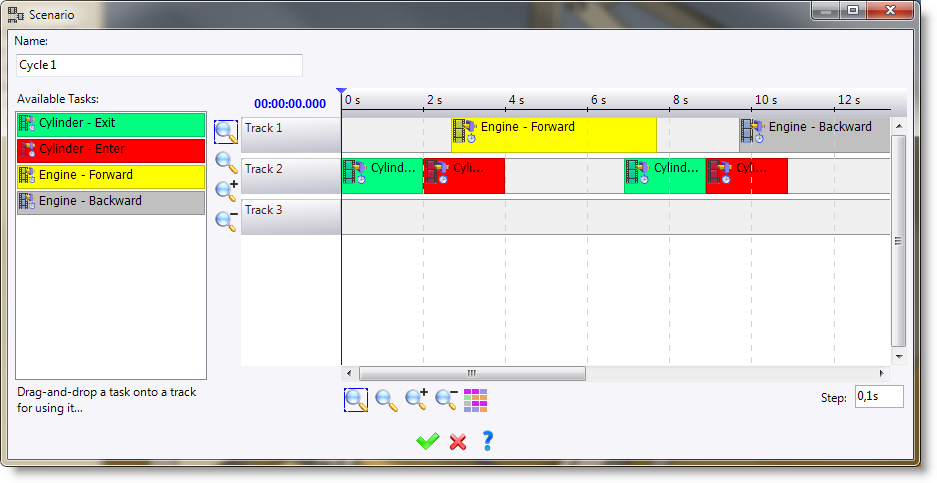Pick Engine - Backward in the task list
The width and height of the screenshot is (937, 483).
pyautogui.click(x=111, y=202)
